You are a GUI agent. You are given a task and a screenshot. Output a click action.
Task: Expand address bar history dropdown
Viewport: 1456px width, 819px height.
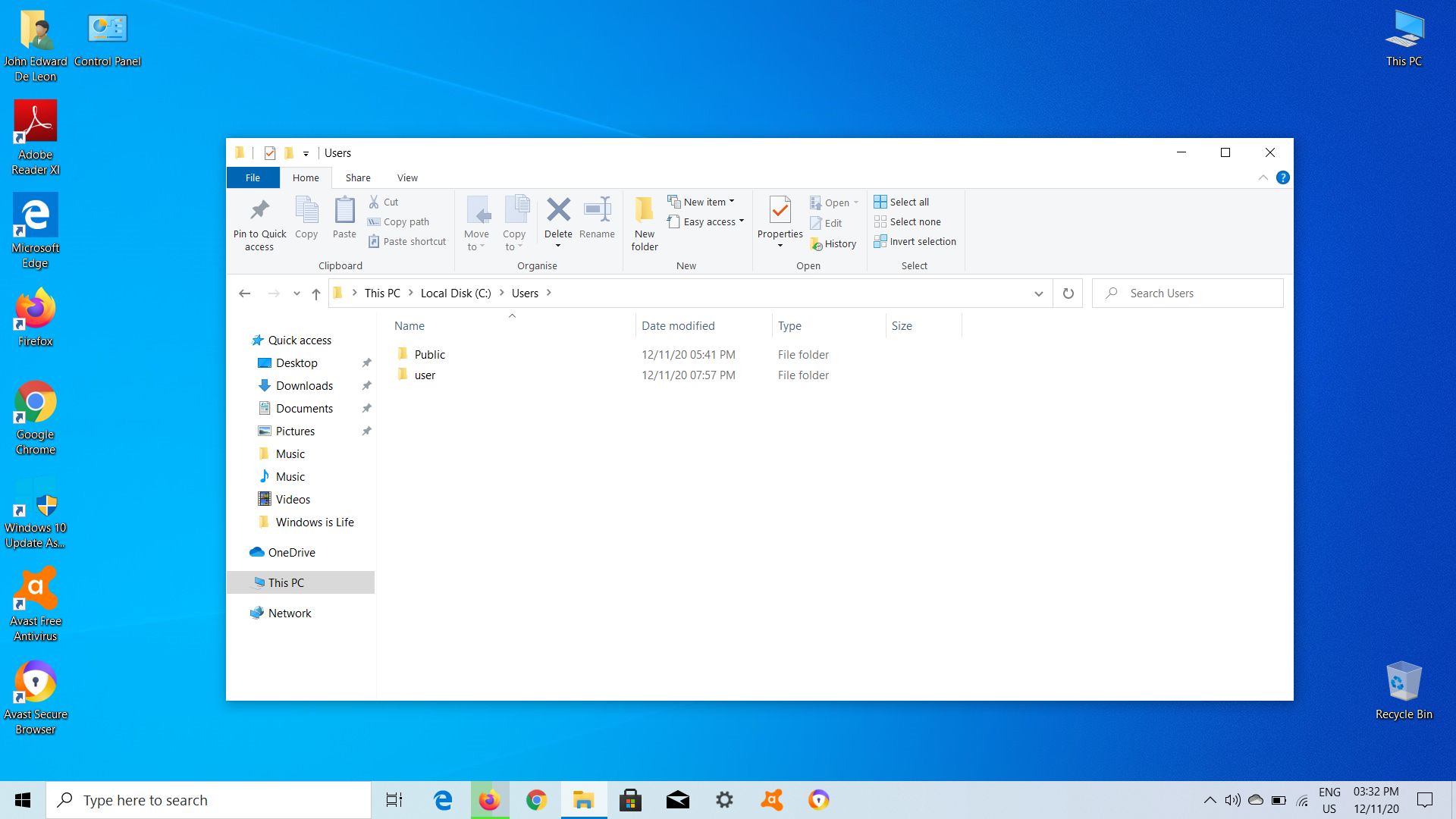coord(1038,293)
